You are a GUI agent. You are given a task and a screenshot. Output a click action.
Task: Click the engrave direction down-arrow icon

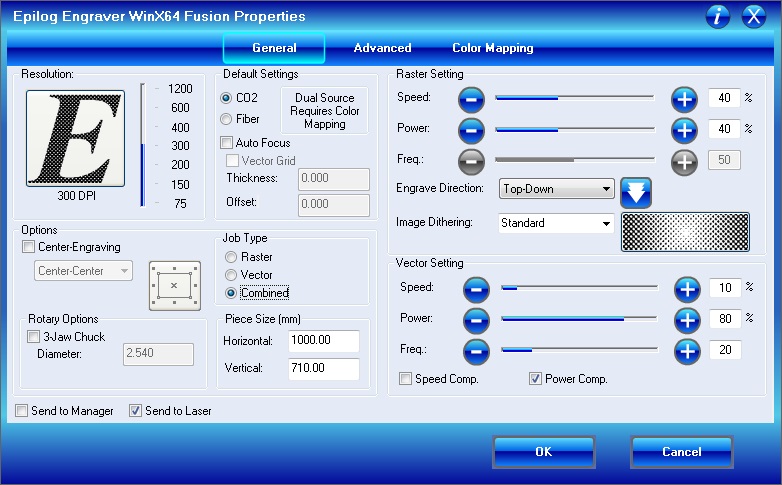click(x=636, y=193)
